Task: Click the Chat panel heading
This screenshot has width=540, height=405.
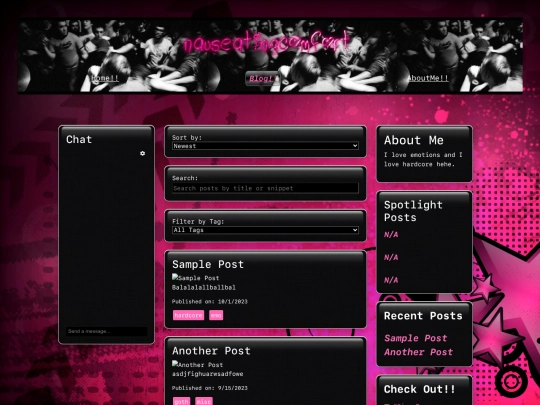Action: tap(79, 139)
